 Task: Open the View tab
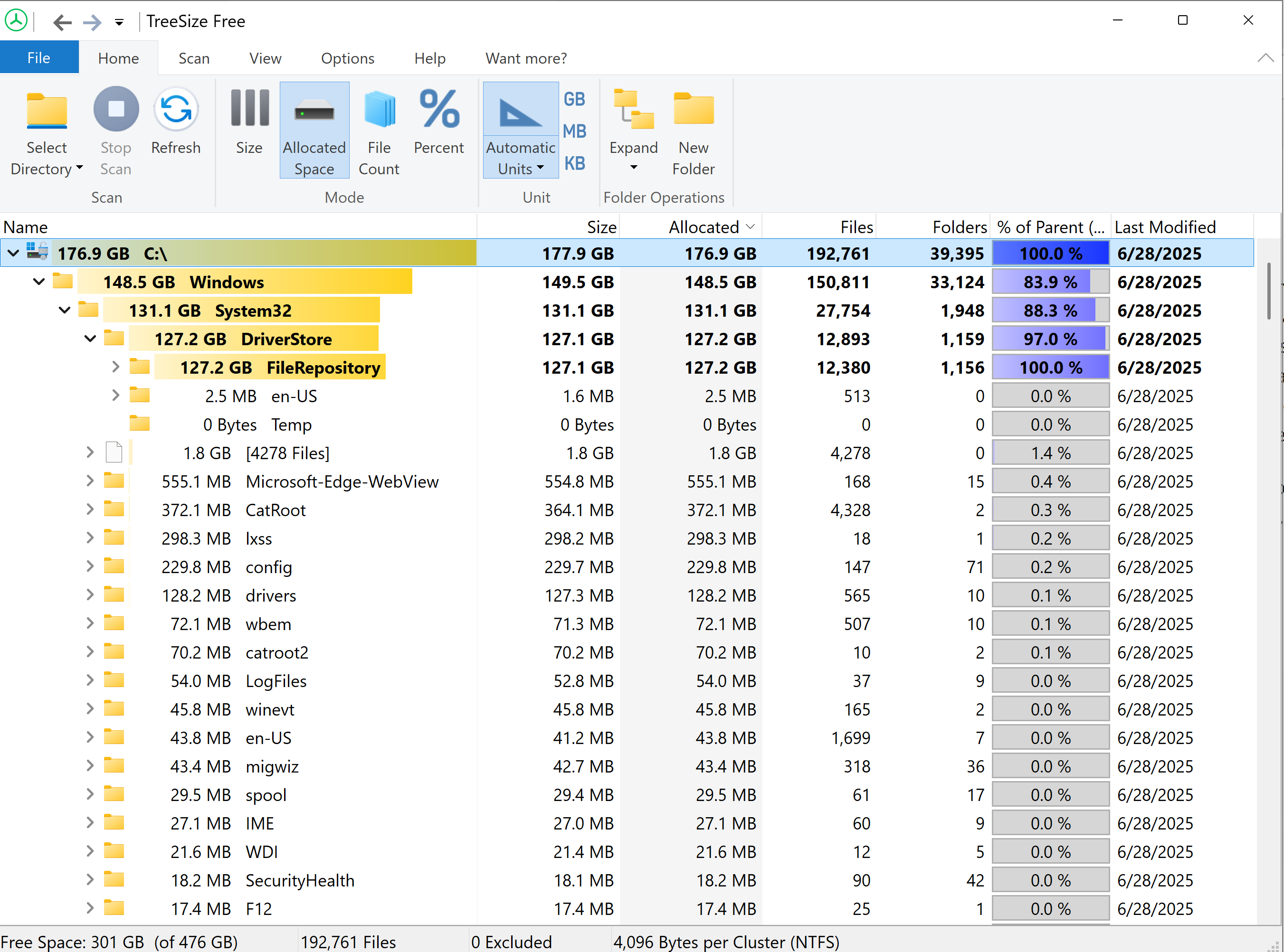(265, 57)
